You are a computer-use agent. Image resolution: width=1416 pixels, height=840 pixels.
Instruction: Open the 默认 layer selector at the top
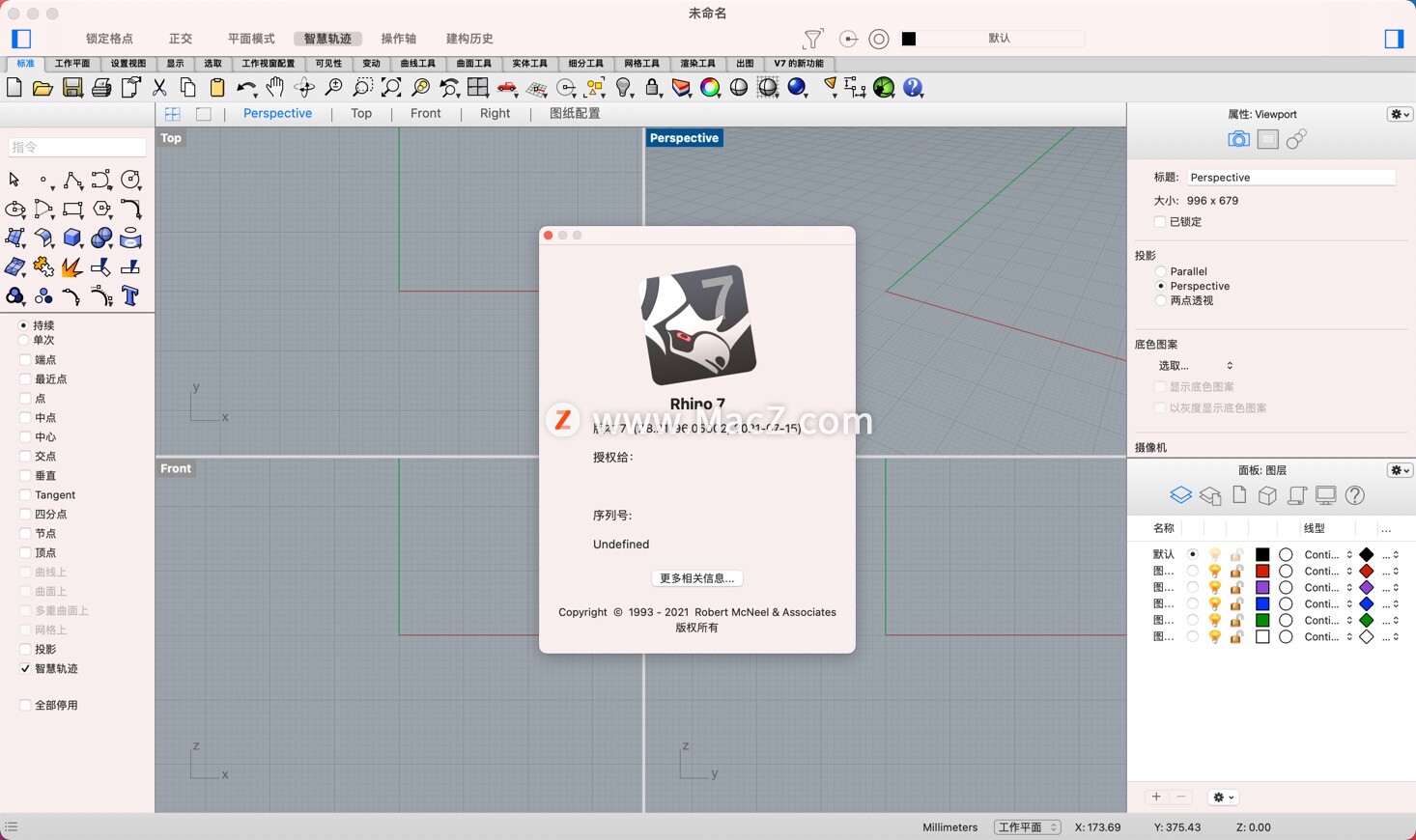click(x=993, y=39)
